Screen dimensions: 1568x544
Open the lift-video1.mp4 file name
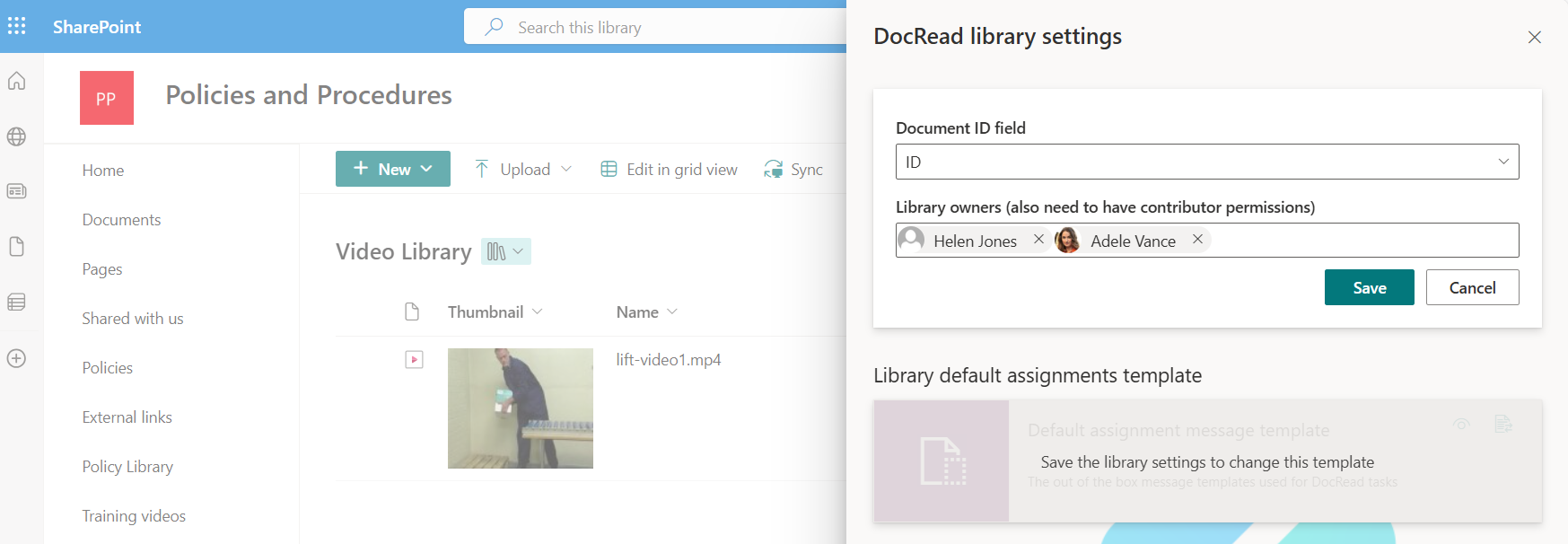coord(669,360)
